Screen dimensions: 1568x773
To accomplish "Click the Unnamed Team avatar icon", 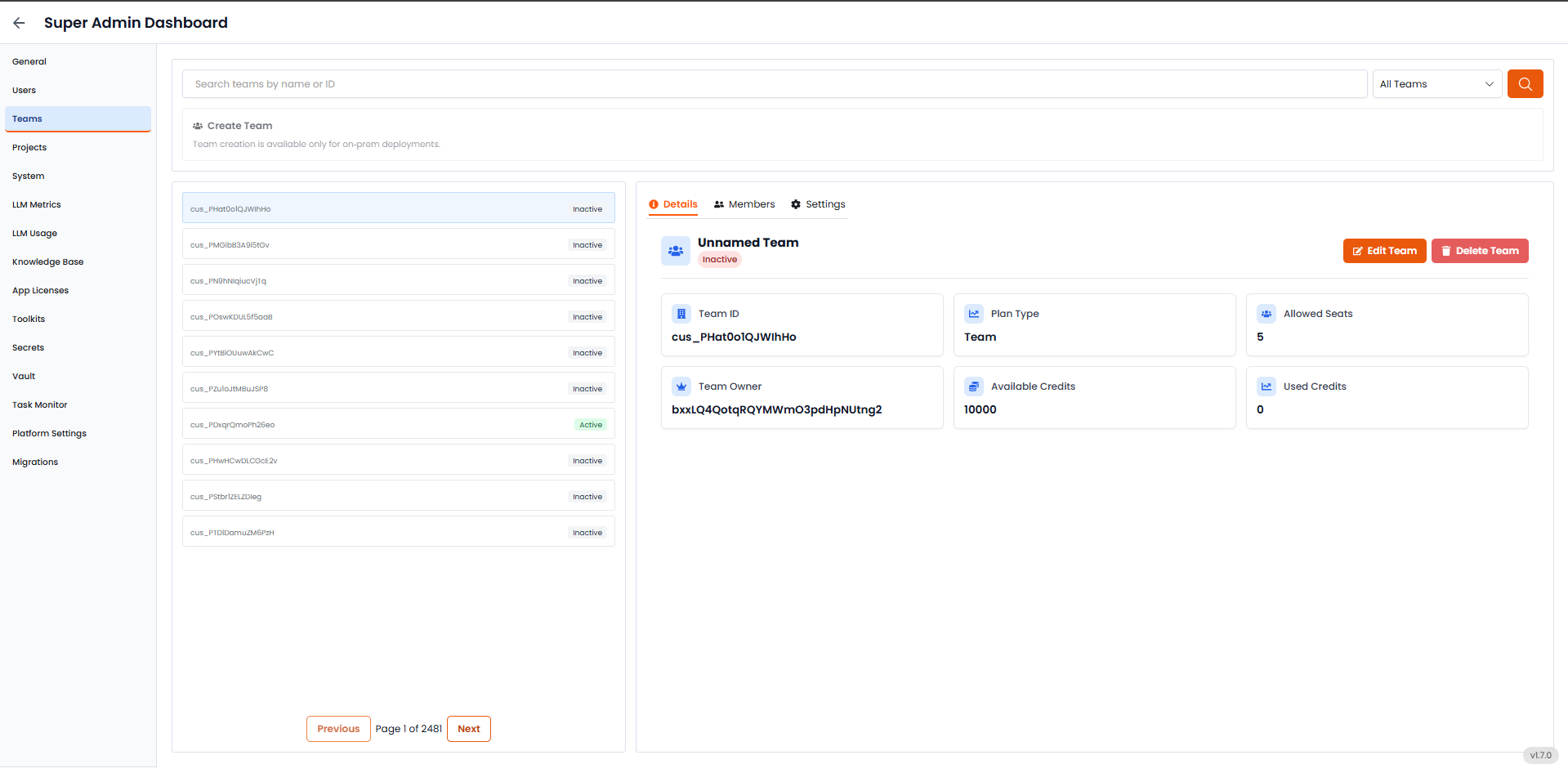I will click(x=676, y=251).
